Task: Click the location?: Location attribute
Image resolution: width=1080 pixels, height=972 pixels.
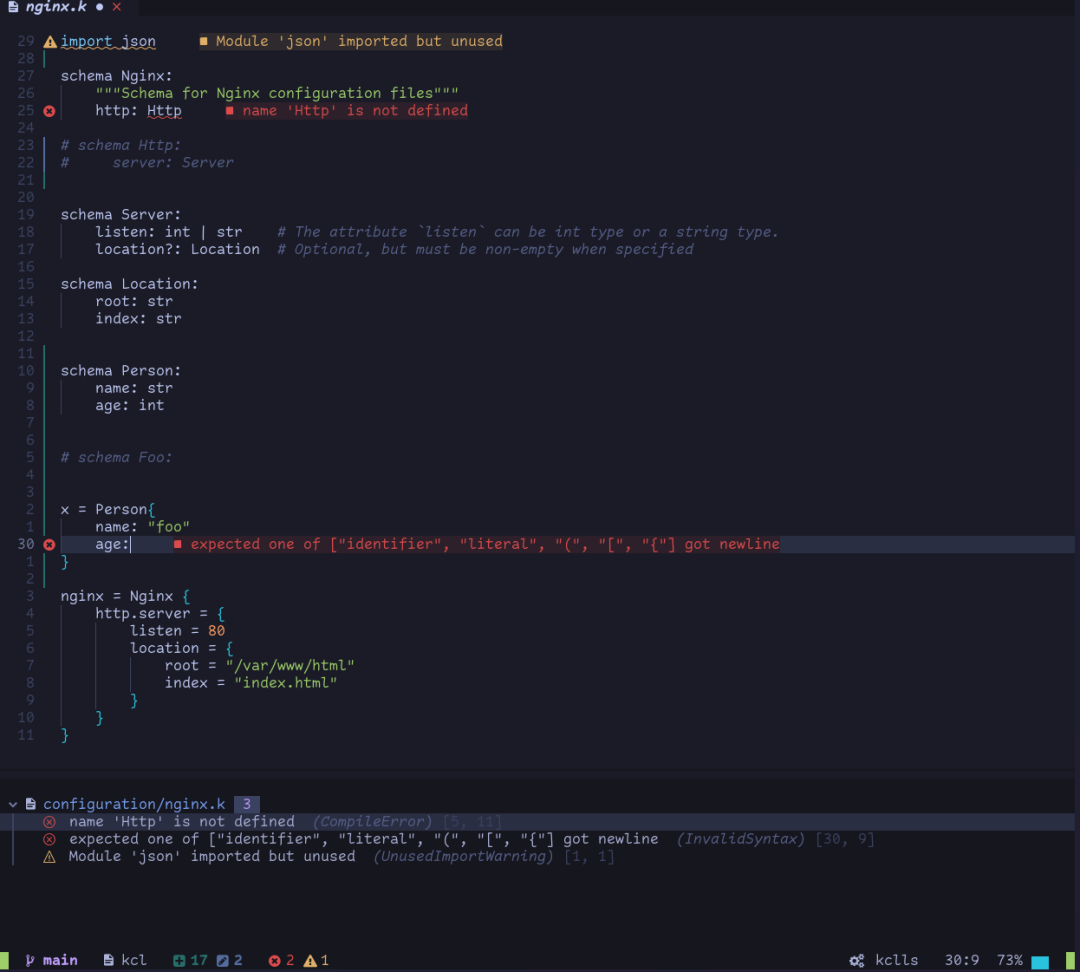Action: (178, 249)
